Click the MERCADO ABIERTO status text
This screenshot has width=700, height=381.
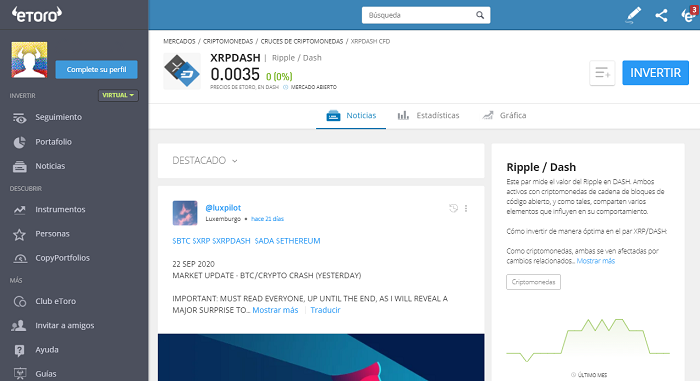[x=314, y=87]
